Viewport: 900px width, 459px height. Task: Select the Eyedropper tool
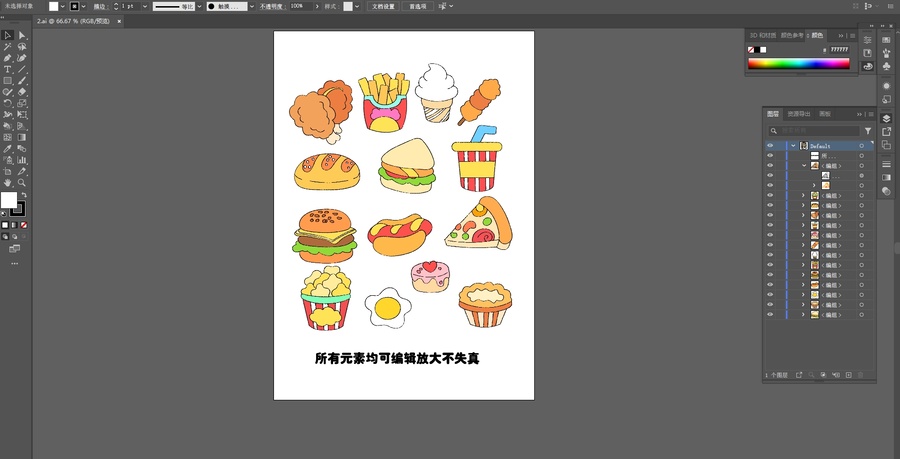point(7,149)
